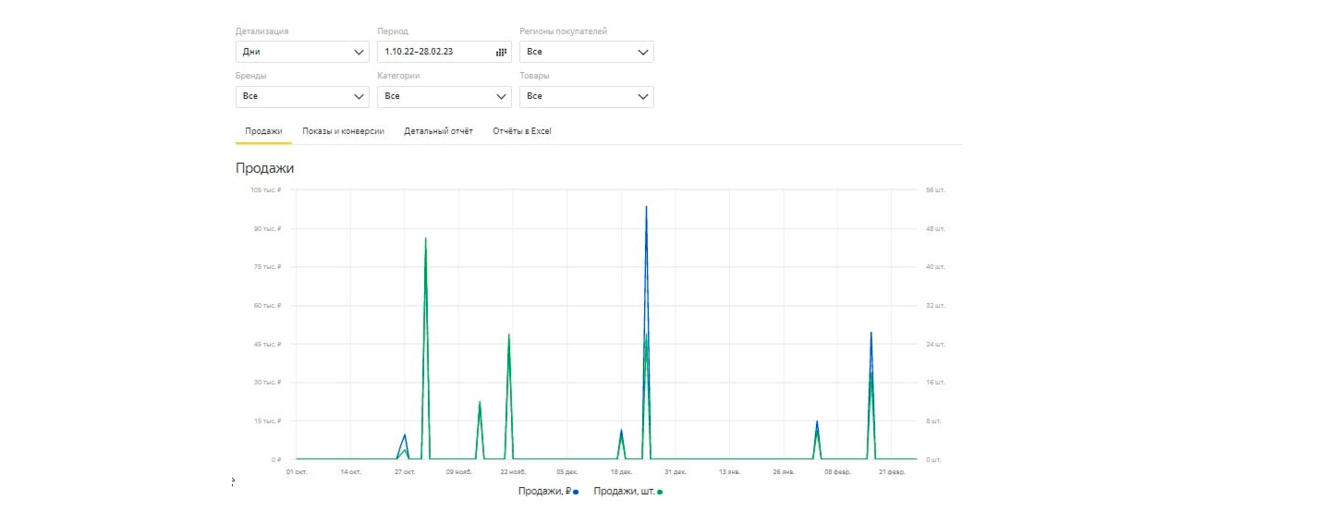Click the small peak before 08 февр.

click(817, 421)
